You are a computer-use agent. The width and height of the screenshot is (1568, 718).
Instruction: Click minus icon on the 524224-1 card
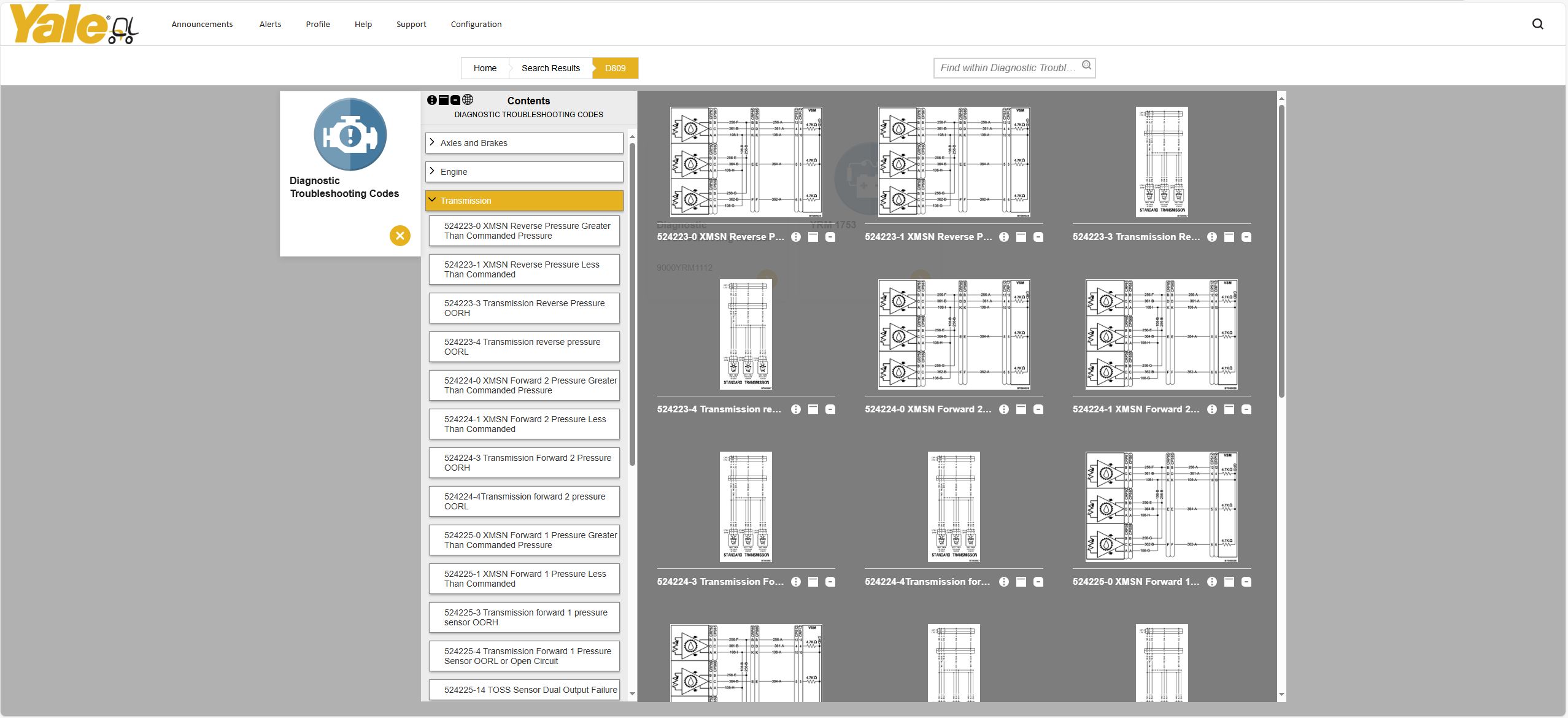(x=1246, y=409)
